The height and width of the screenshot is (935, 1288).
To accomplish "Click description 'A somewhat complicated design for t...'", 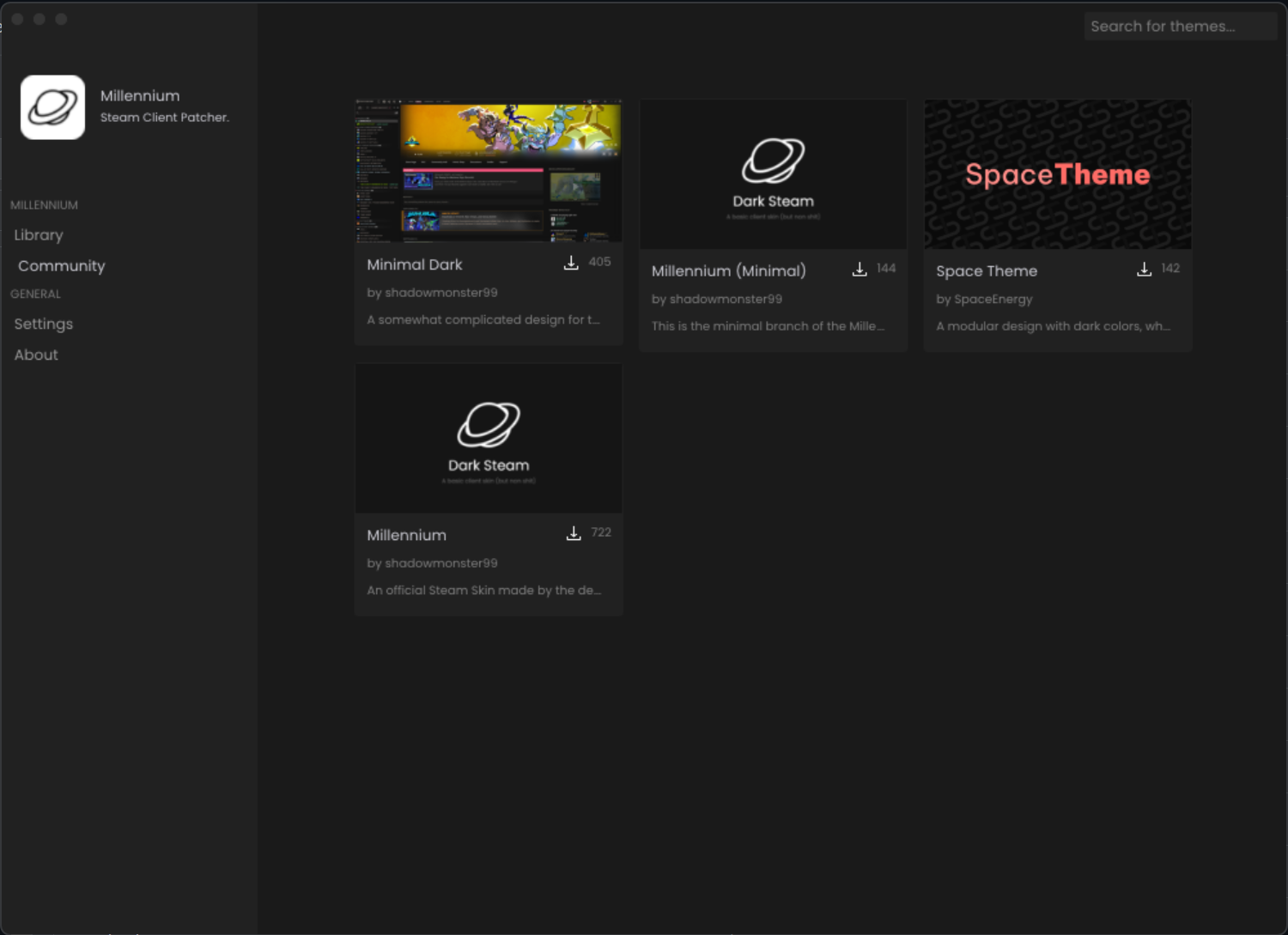I will [483, 319].
